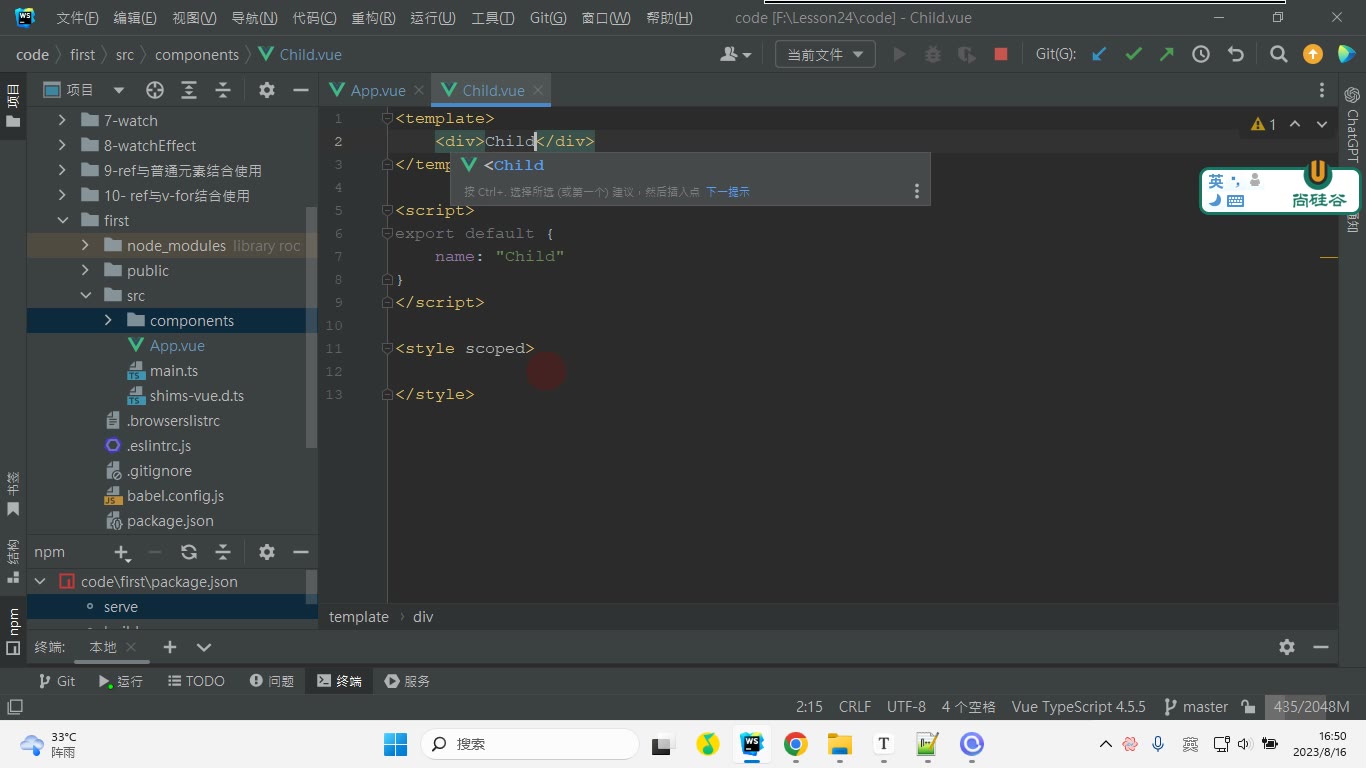Image resolution: width=1366 pixels, height=768 pixels.
Task: Toggle the 结构 structure tool window stripe
Action: tap(13, 562)
